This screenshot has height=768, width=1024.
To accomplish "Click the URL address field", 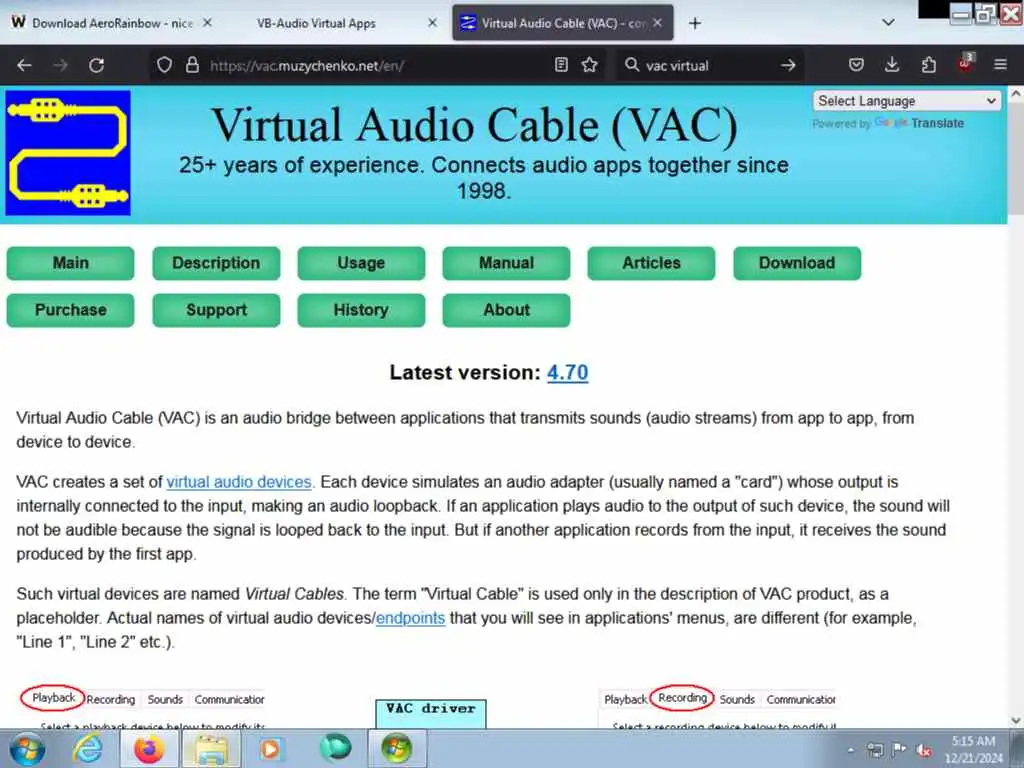I will coord(376,65).
